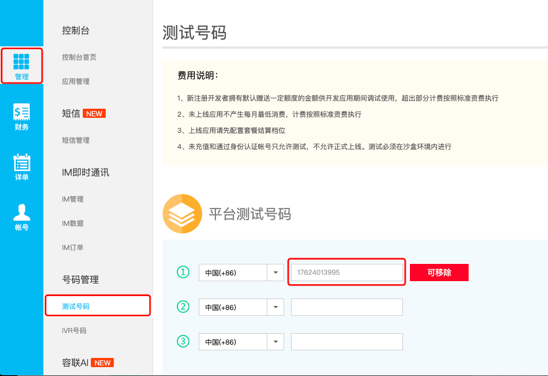Click the orange layered 平台测试号码 icon
Viewport: 548px width, 376px height.
(182, 214)
